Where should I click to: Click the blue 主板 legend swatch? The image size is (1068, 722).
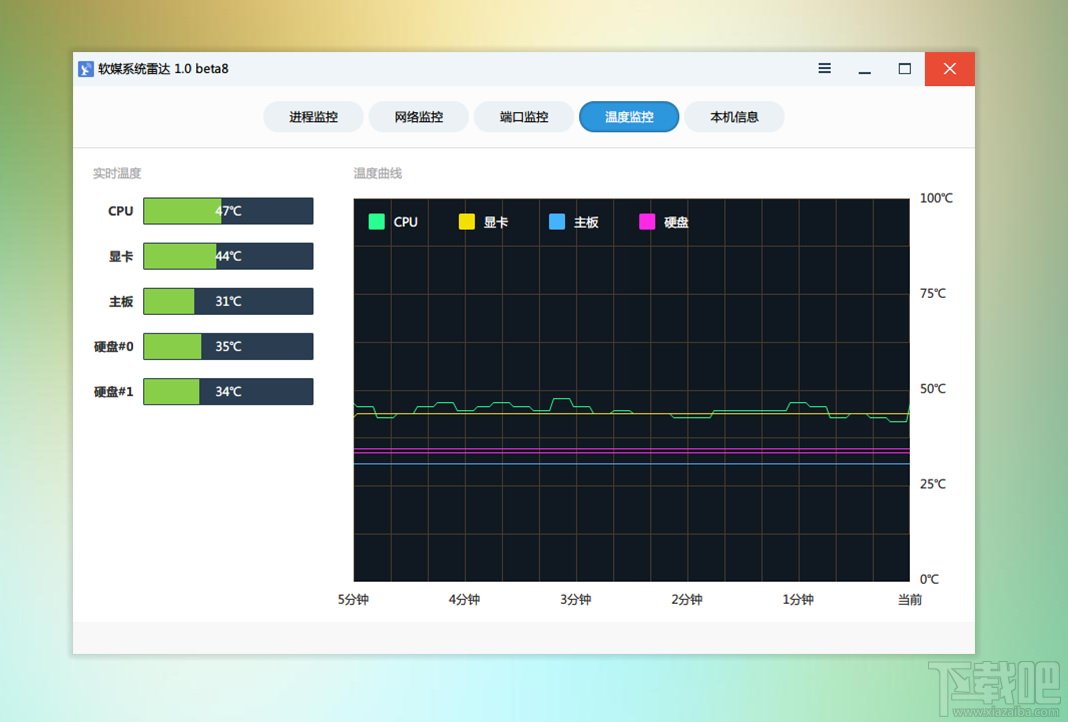click(556, 221)
